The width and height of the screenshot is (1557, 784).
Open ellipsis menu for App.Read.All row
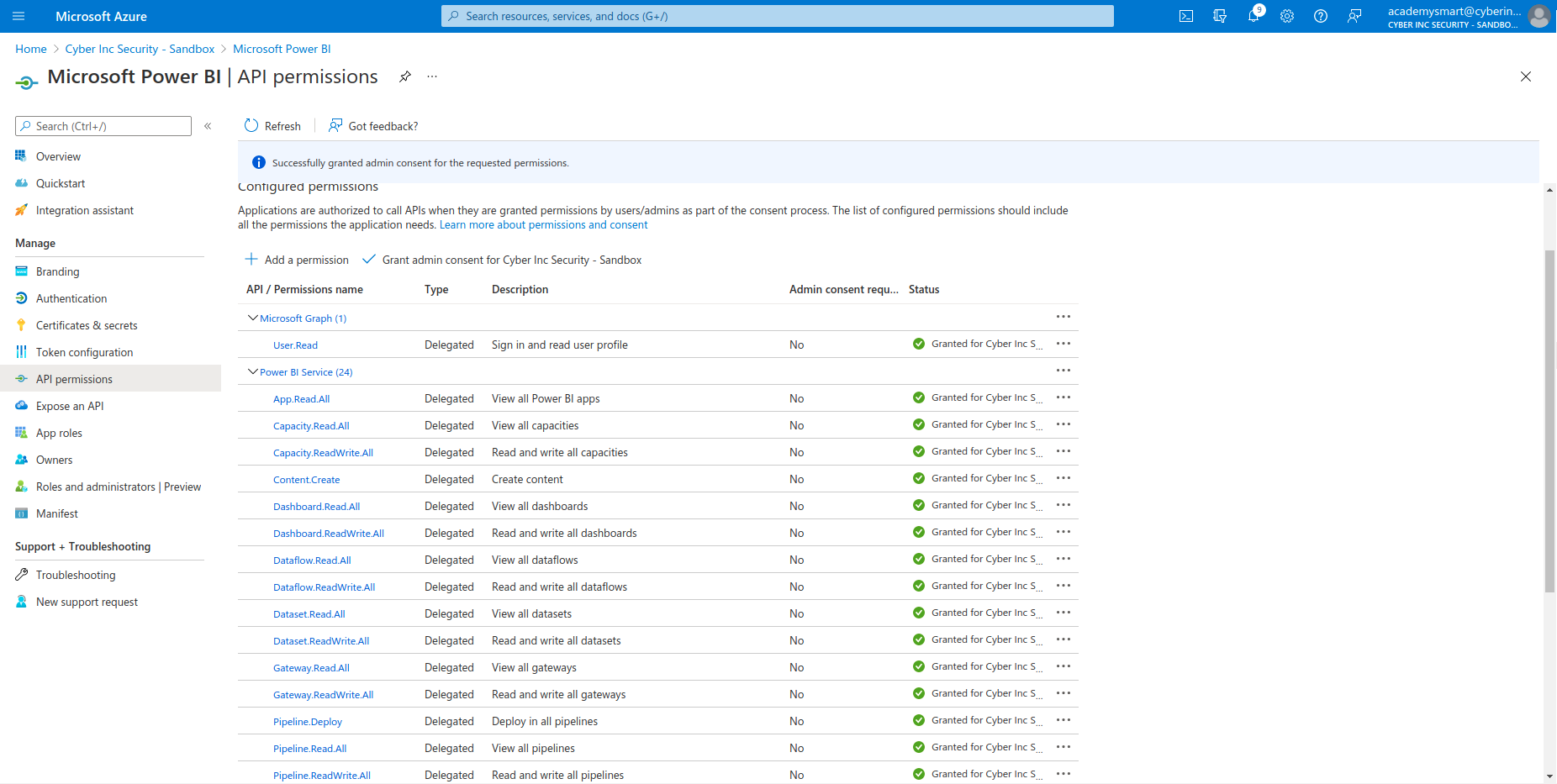pos(1064,397)
